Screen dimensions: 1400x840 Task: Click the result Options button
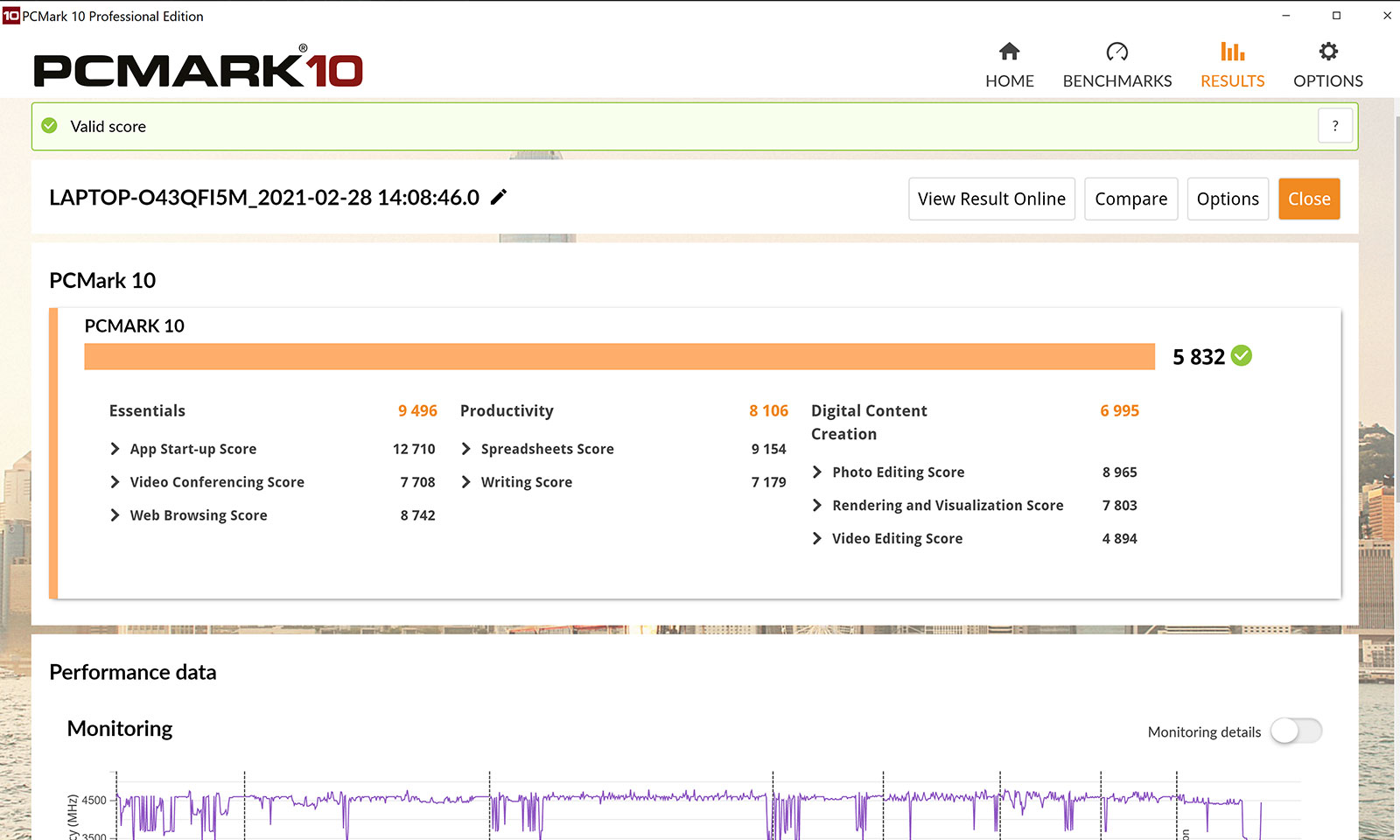(1228, 199)
